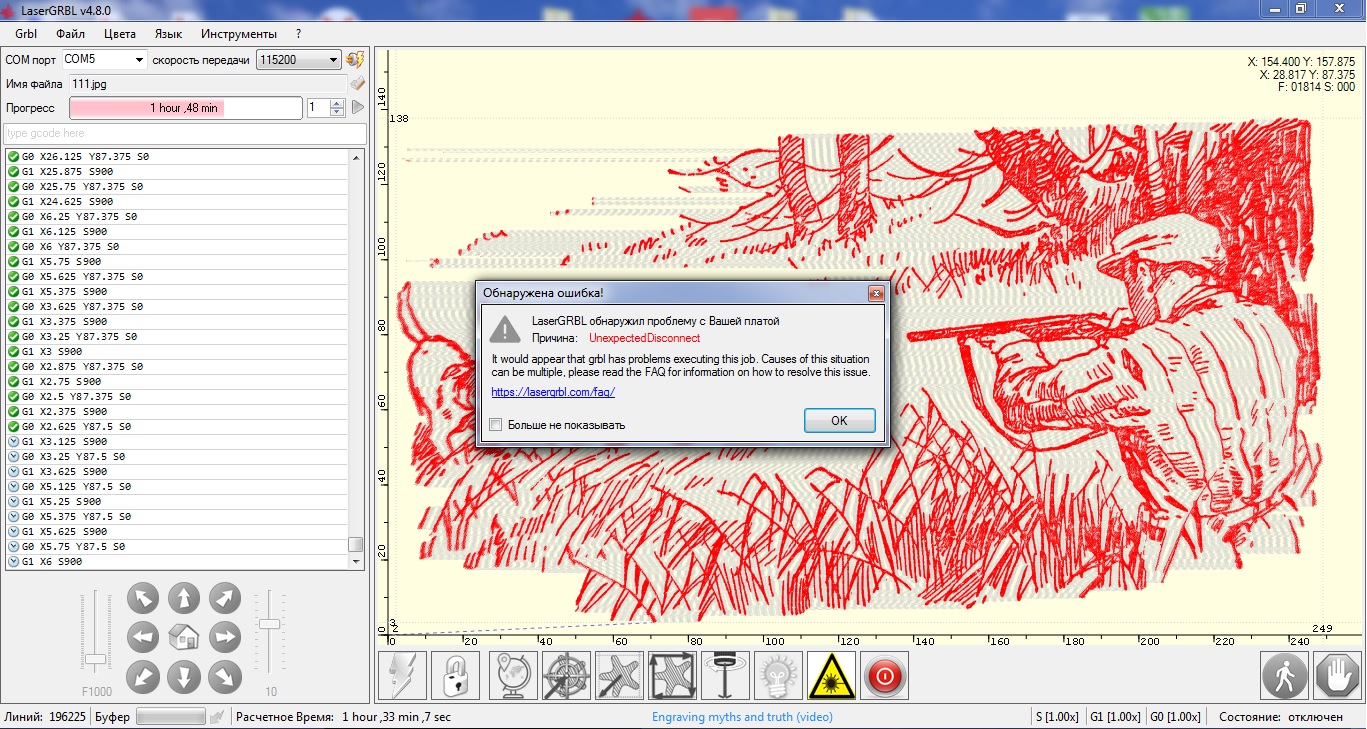The height and width of the screenshot is (729, 1367).
Task: Jog the laser diagonally up-right
Action: [224, 598]
